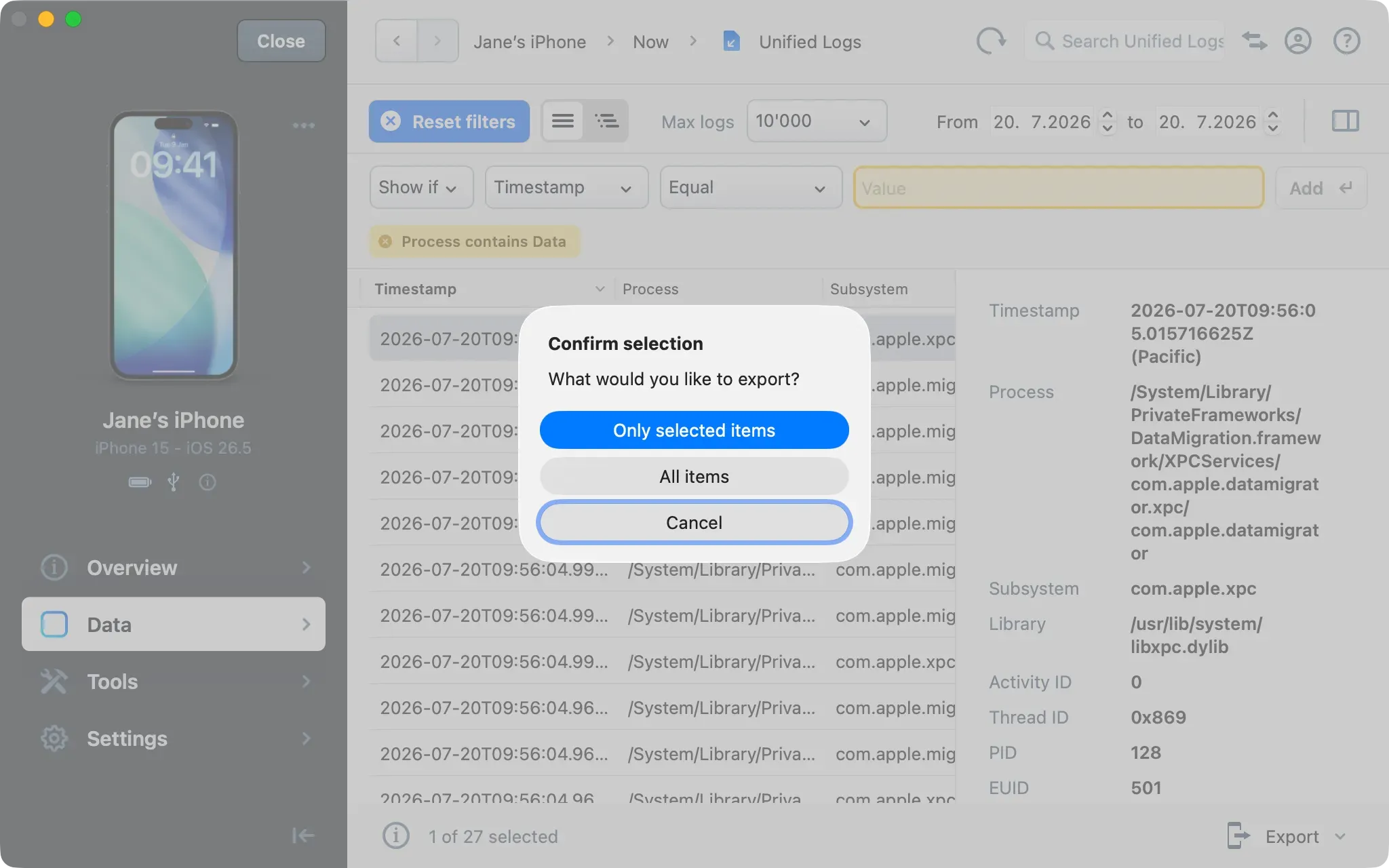The height and width of the screenshot is (868, 1389).
Task: Open the device options three-dots menu
Action: 303,125
